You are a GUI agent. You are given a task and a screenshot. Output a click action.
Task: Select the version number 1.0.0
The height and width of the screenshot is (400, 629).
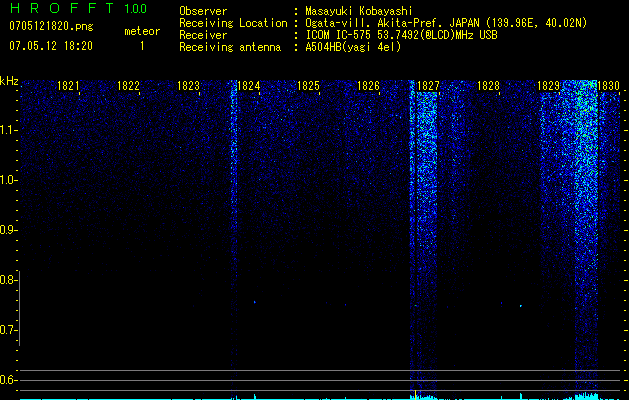pos(136,8)
